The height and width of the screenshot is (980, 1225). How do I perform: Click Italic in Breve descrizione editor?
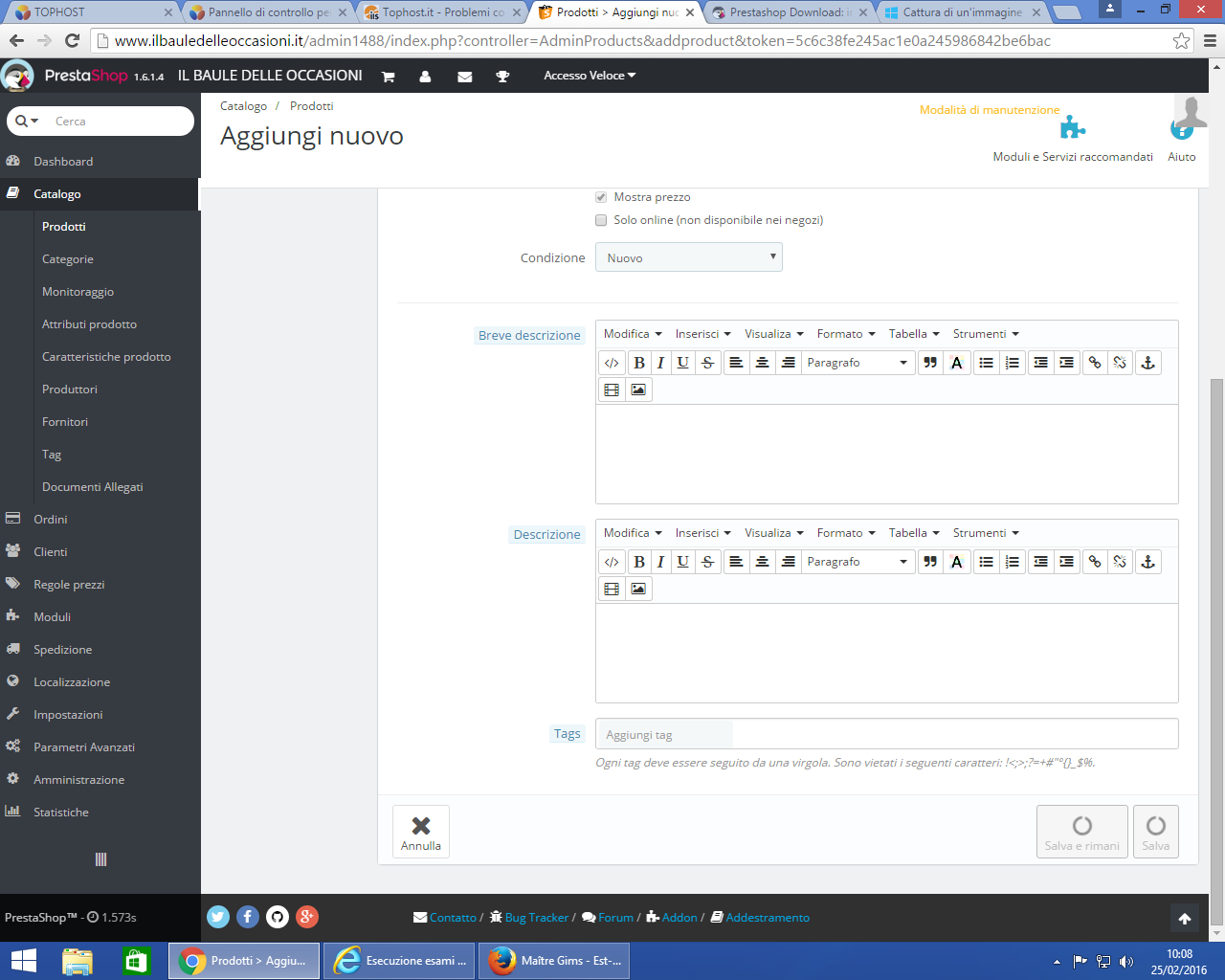pyautogui.click(x=660, y=363)
